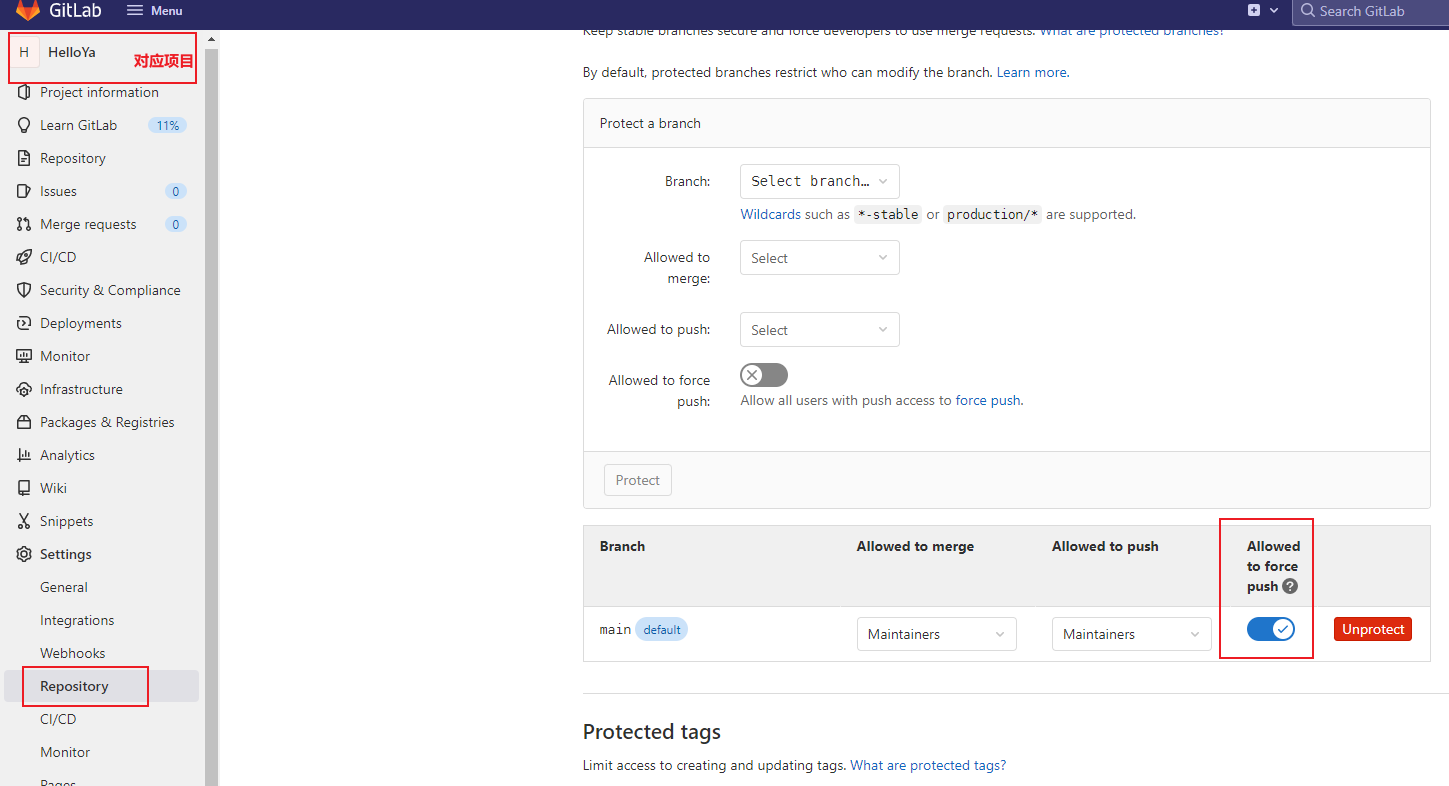Open the Allowed to push Select dropdown
The height and width of the screenshot is (786, 1449).
[820, 330]
